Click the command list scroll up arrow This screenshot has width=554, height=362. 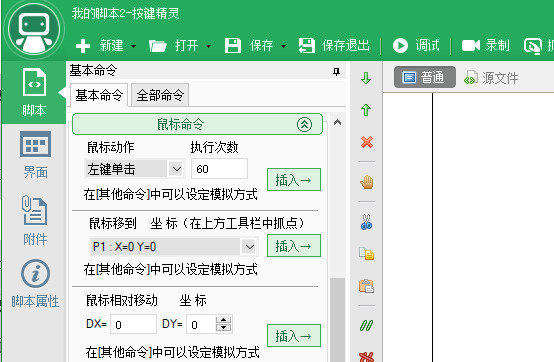[337, 123]
